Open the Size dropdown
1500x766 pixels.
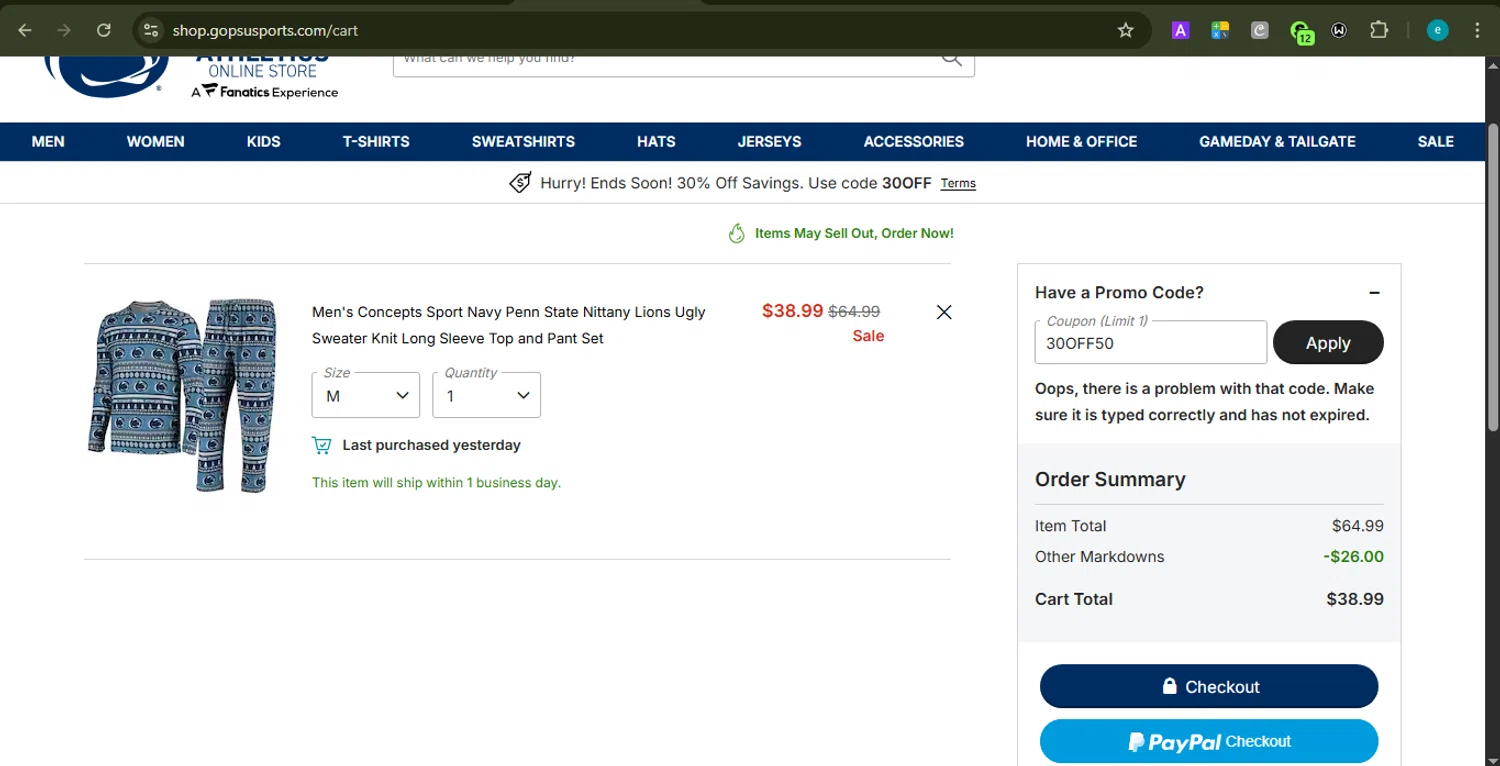coord(366,395)
